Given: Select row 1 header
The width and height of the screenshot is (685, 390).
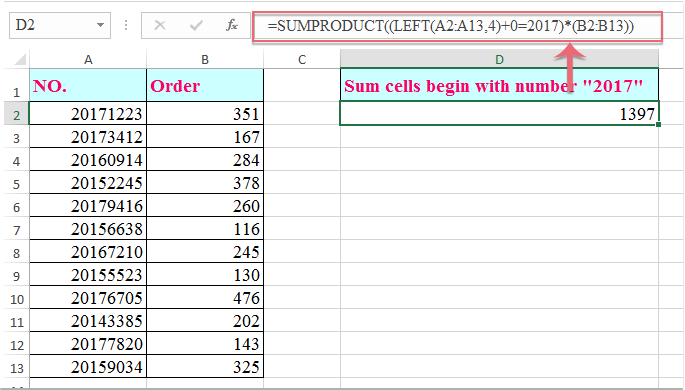Looking at the screenshot, I should [17, 86].
